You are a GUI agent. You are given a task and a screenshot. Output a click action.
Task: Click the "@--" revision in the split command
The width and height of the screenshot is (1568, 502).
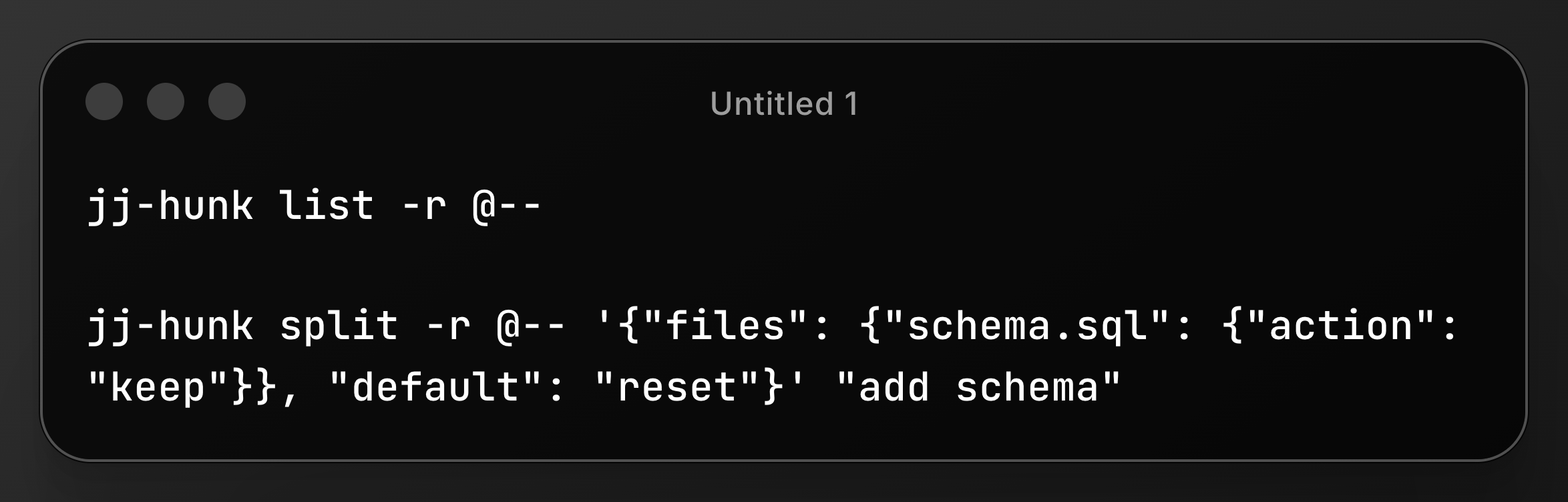tap(531, 326)
